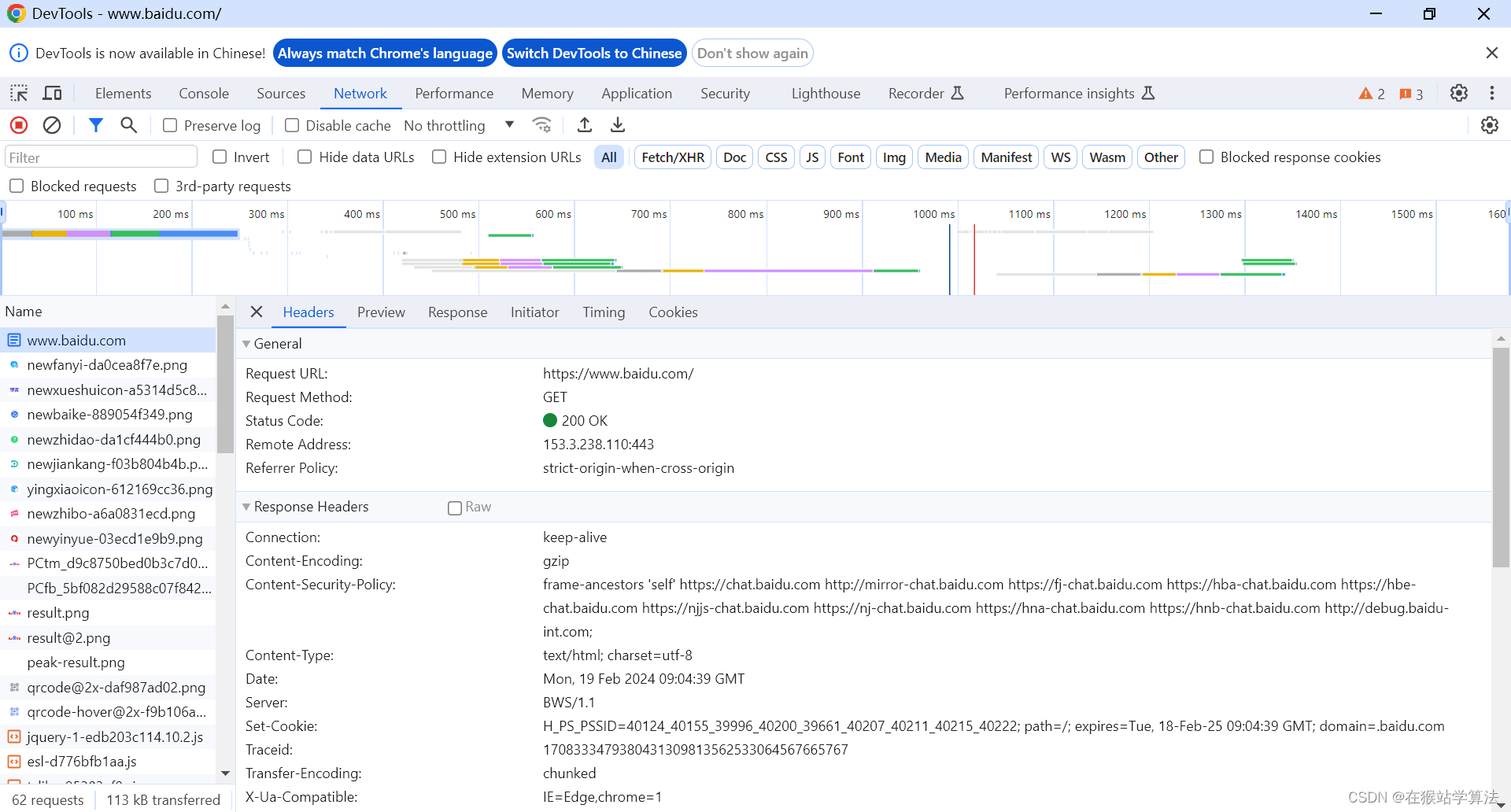
Task: Toggle the filter funnel icon
Action: pos(96,125)
